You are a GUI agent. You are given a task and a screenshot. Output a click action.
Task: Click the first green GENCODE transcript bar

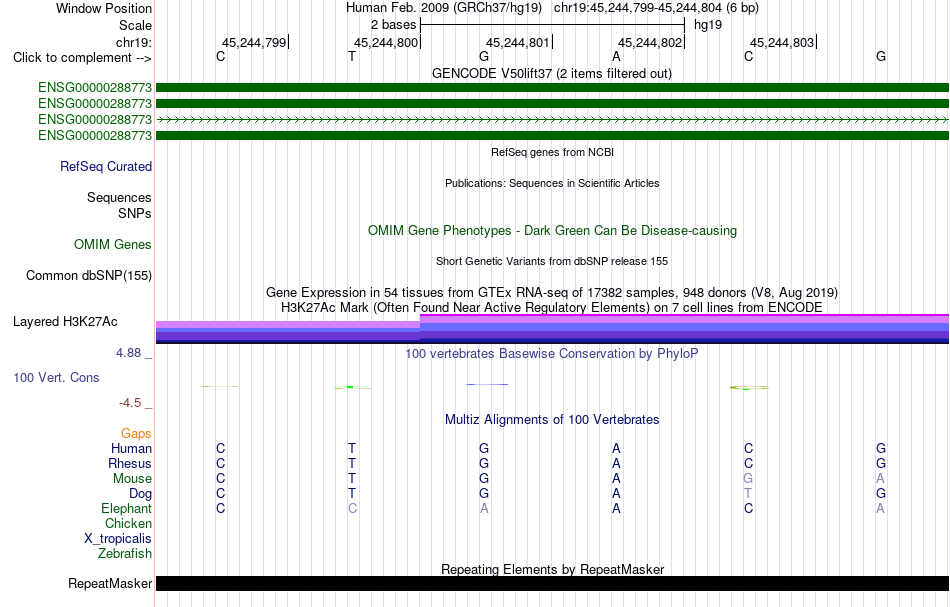[552, 87]
